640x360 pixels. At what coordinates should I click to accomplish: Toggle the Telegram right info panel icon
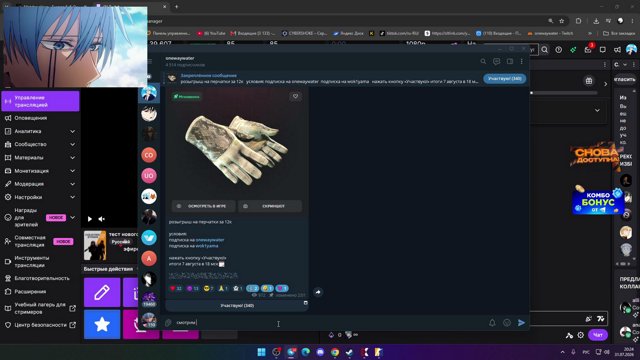(510, 62)
